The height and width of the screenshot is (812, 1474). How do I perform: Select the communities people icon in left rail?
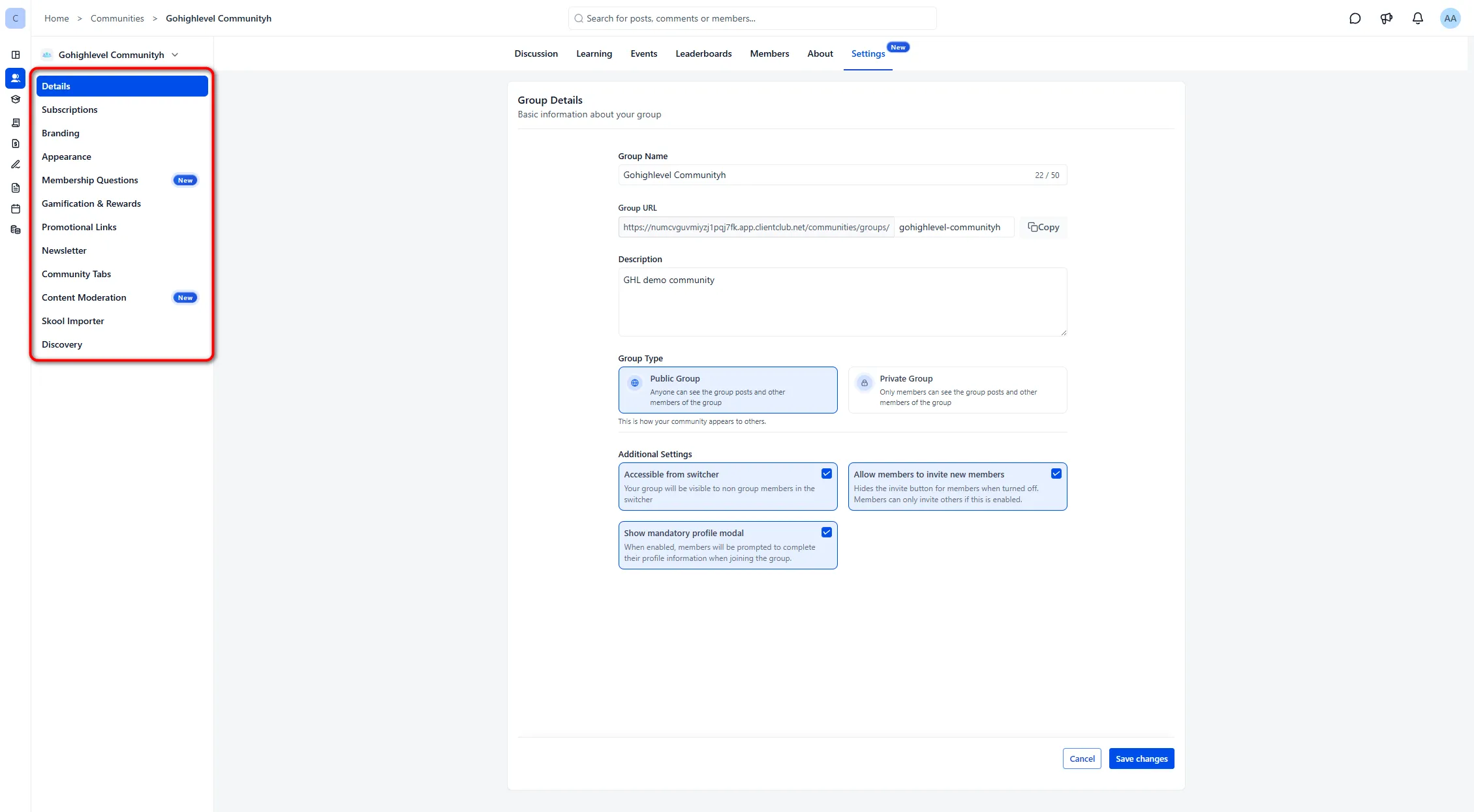[16, 78]
